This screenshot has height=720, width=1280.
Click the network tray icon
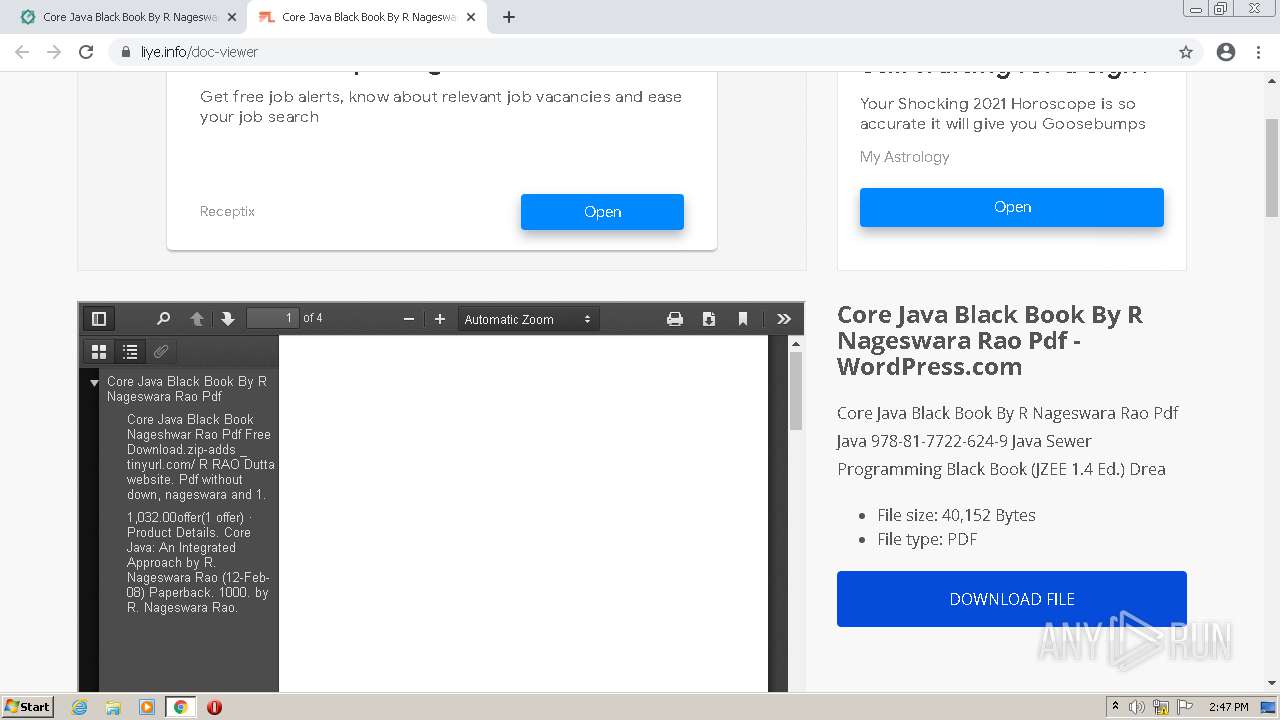pos(1161,707)
